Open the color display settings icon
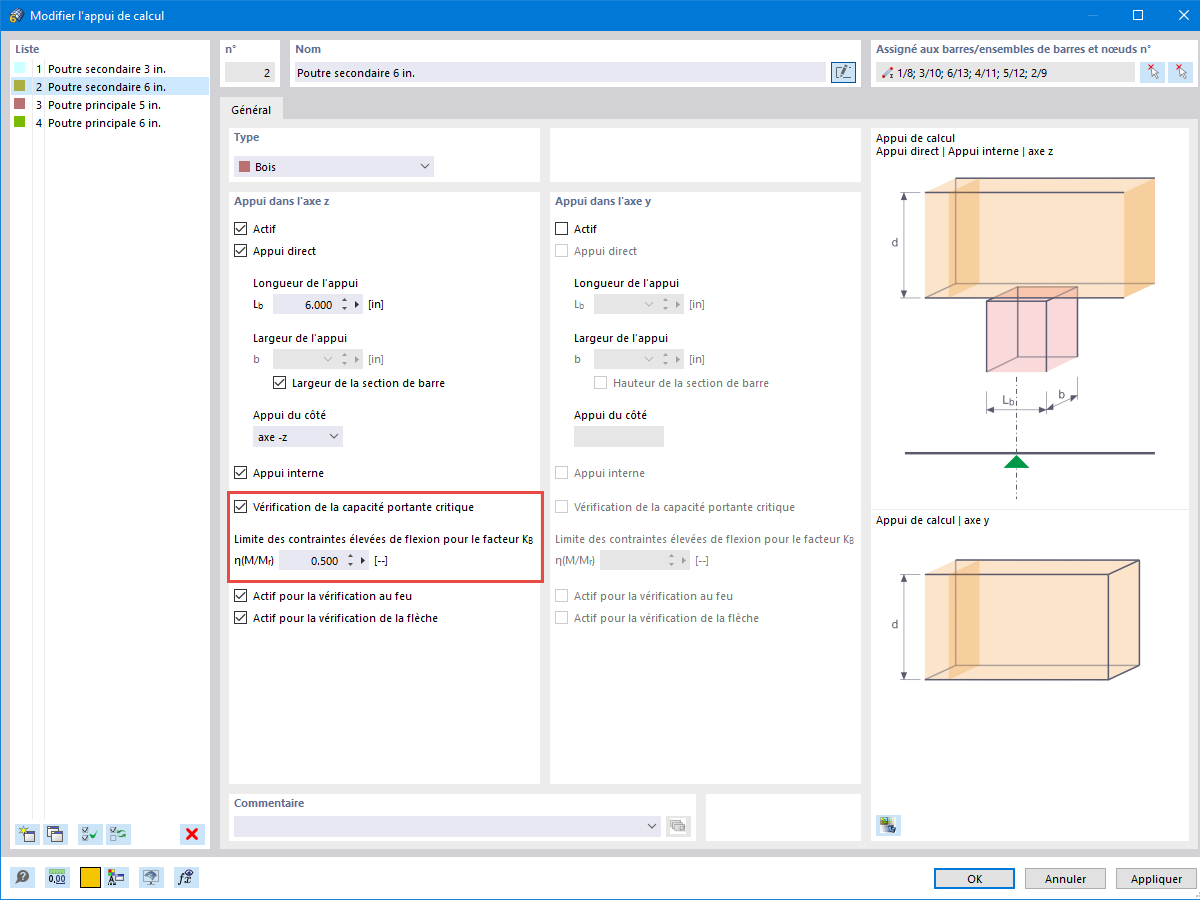 (116, 878)
